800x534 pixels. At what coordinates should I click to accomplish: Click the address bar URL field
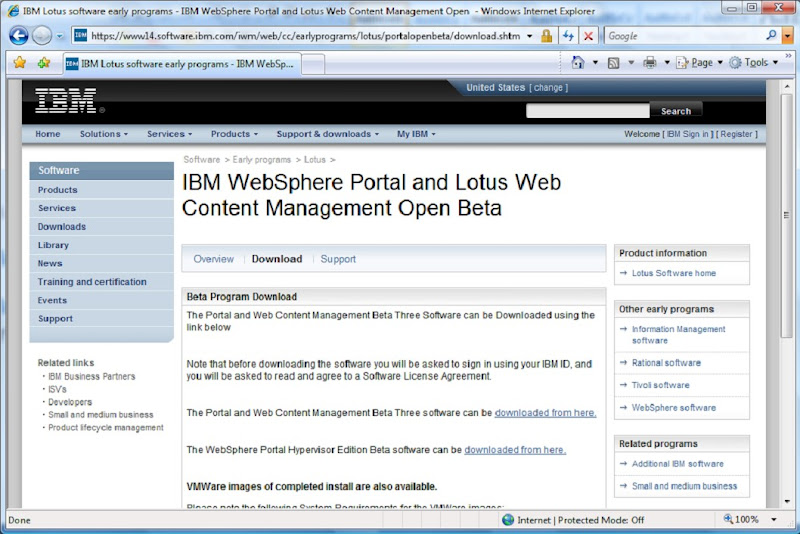click(x=305, y=36)
